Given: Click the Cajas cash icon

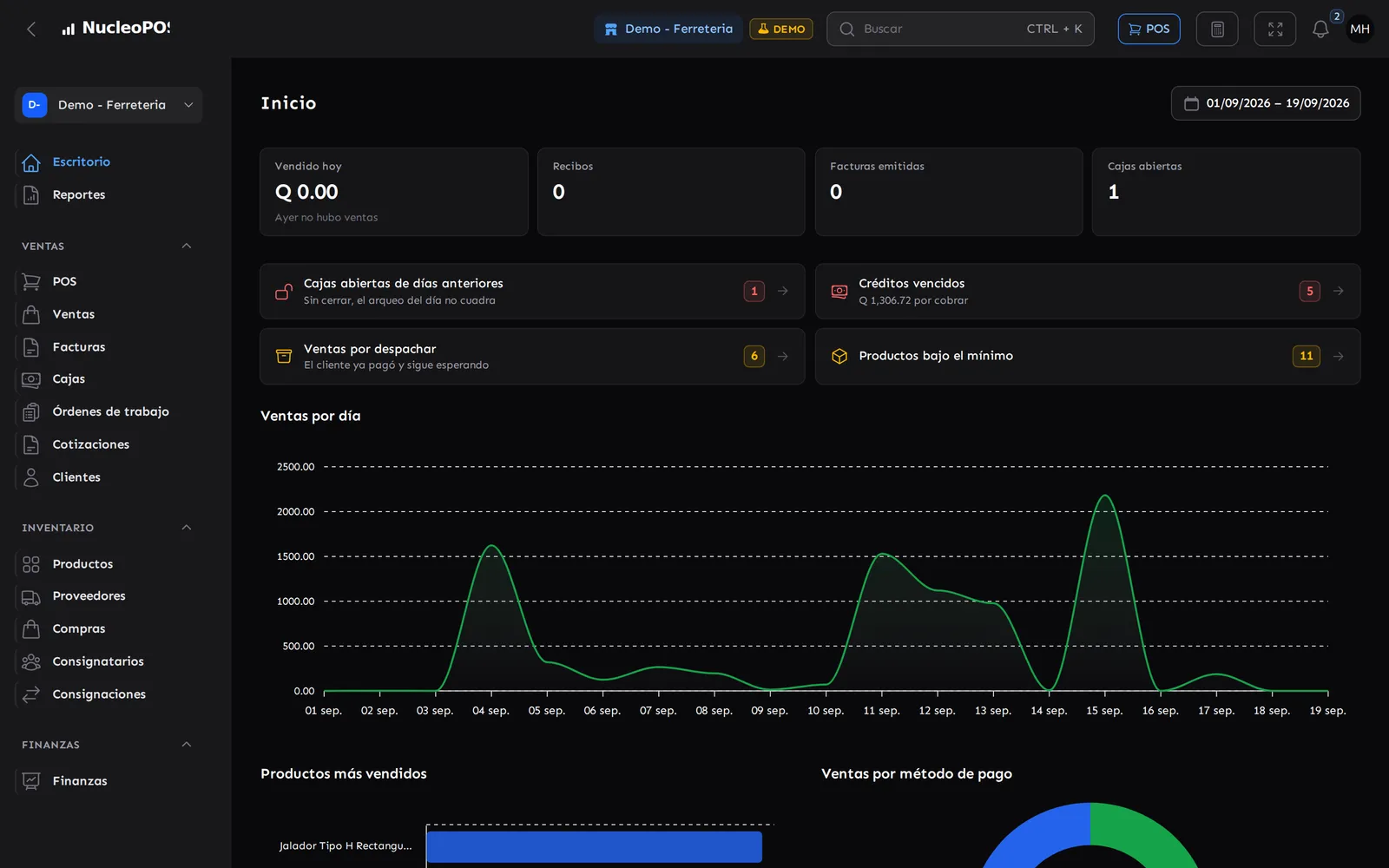Looking at the screenshot, I should [x=31, y=379].
